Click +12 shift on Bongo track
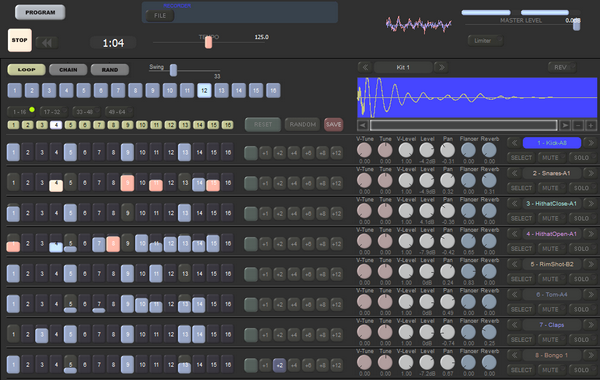The width and height of the screenshot is (600, 380). pos(336,365)
